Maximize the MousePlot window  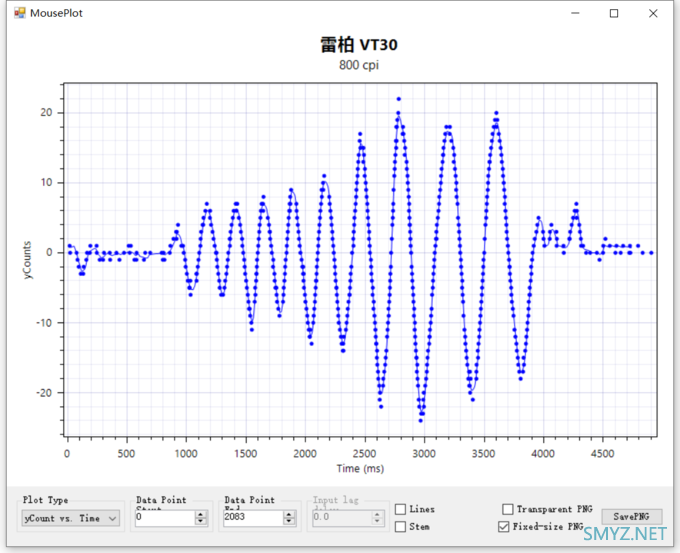[x=614, y=13]
